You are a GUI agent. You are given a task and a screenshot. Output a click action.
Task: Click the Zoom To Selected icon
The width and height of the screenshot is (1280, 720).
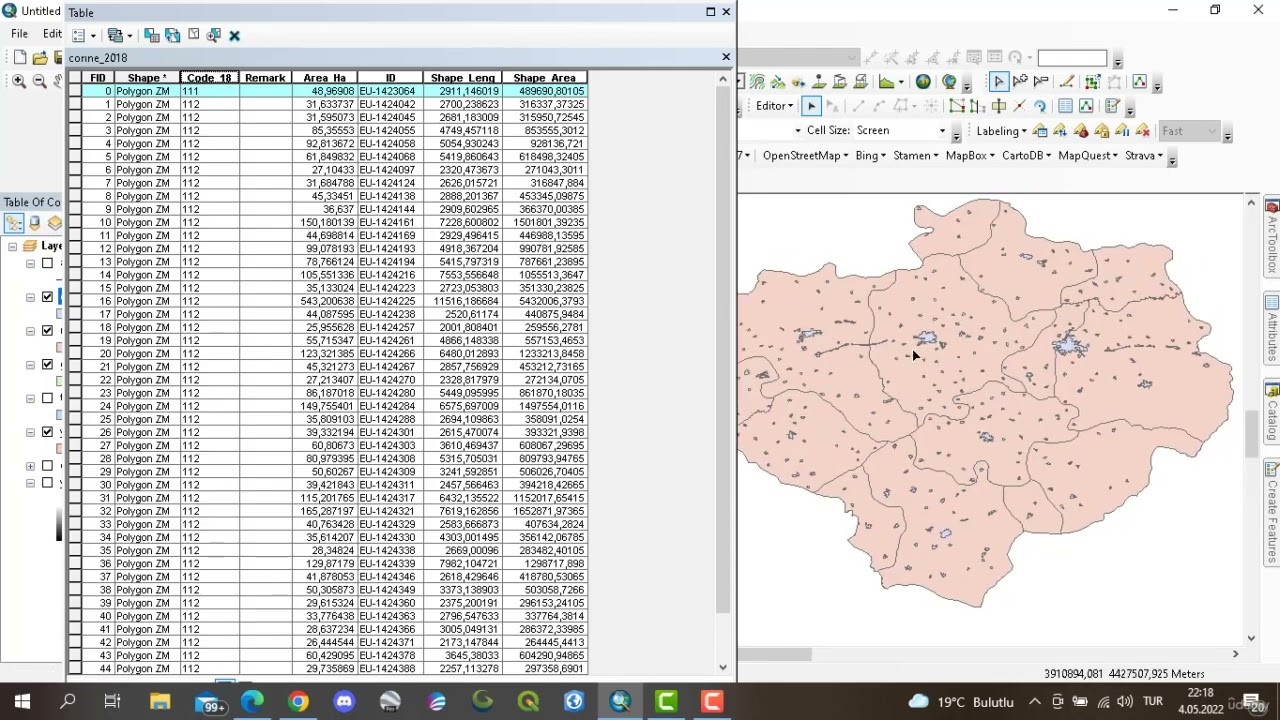(214, 35)
